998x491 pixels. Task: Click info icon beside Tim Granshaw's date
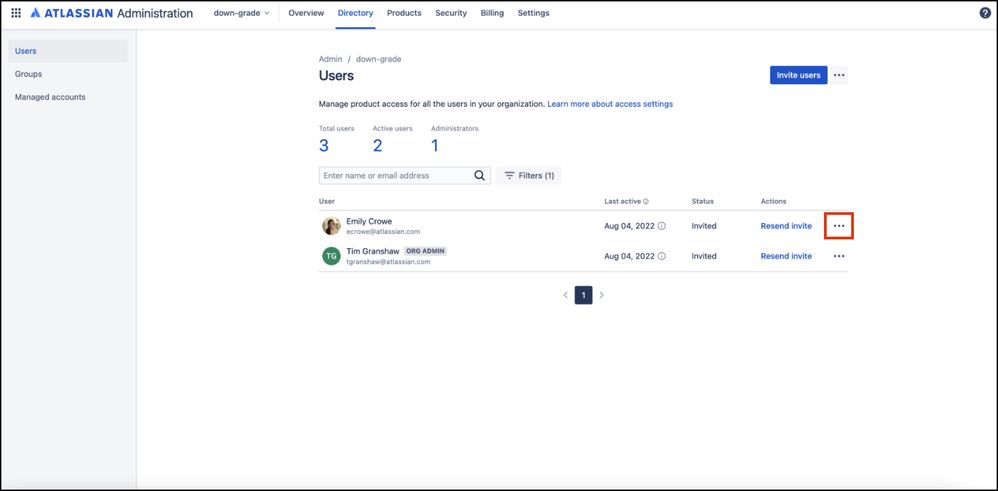661,256
